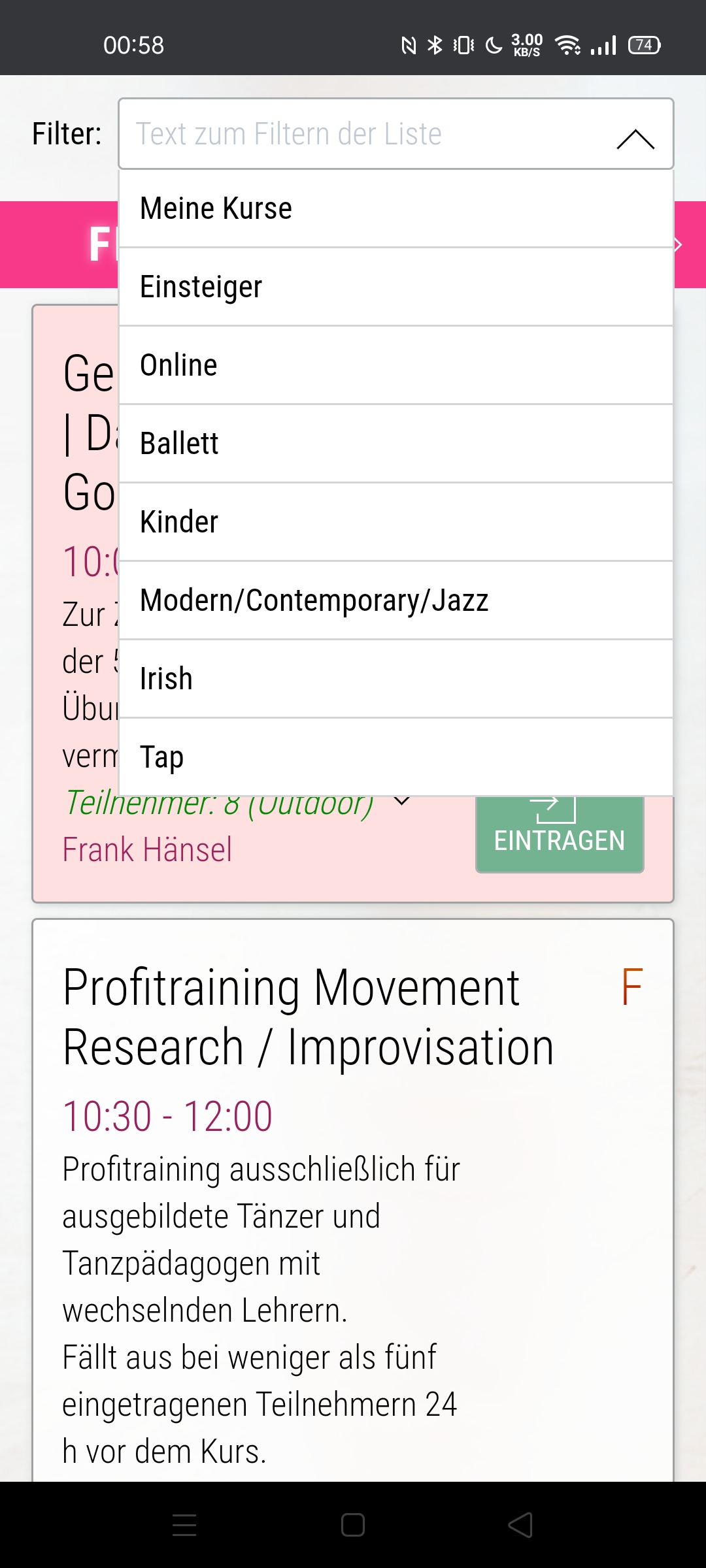Go to next day with right arrow
706x1568 pixels.
click(x=680, y=244)
